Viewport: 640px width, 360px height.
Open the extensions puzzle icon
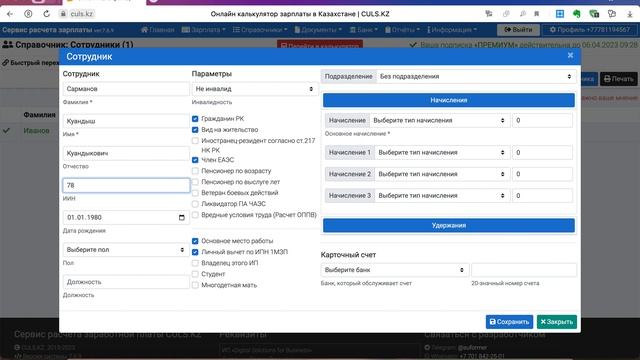[612, 14]
